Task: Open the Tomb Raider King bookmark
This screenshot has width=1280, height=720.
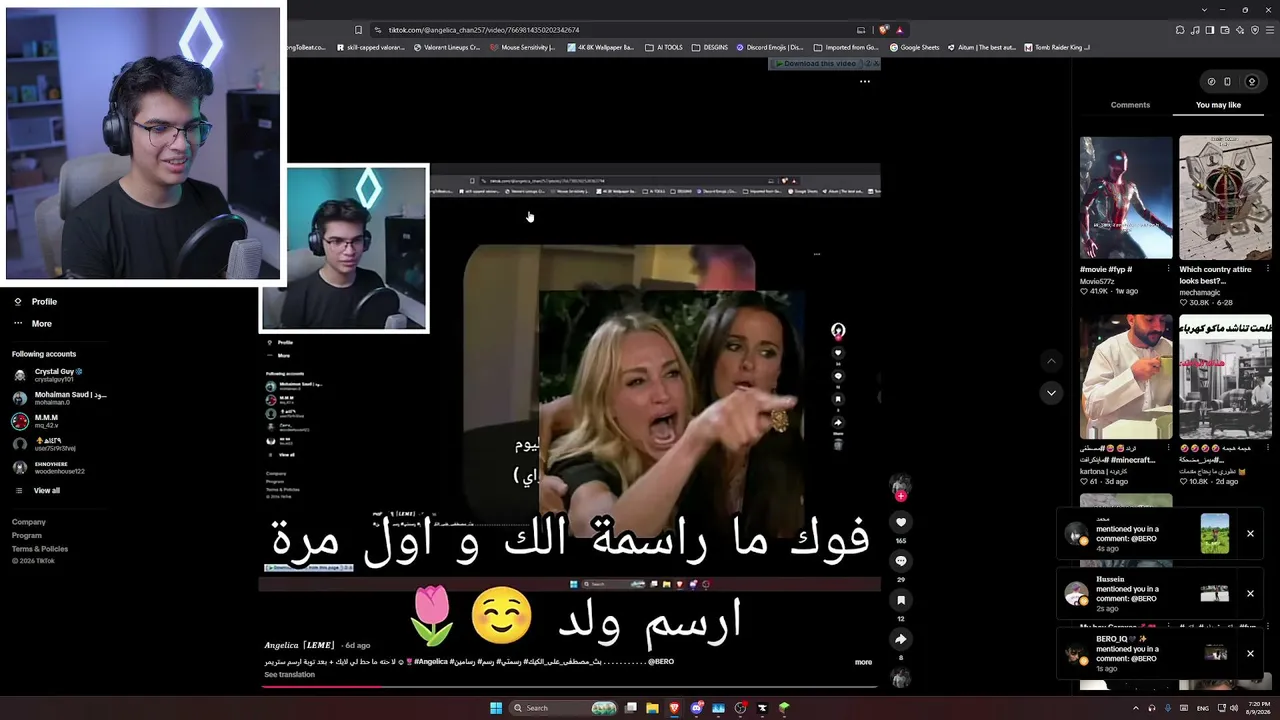Action: click(x=1057, y=47)
